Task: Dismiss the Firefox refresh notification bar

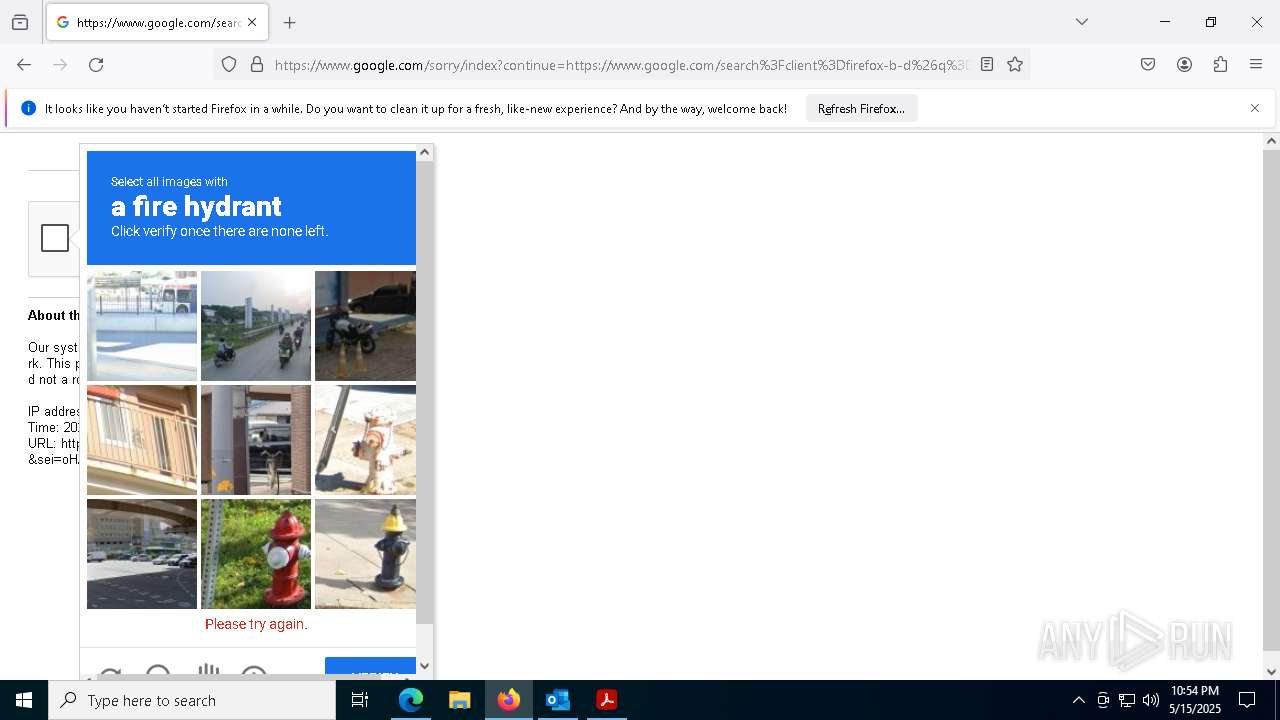Action: (x=1255, y=108)
